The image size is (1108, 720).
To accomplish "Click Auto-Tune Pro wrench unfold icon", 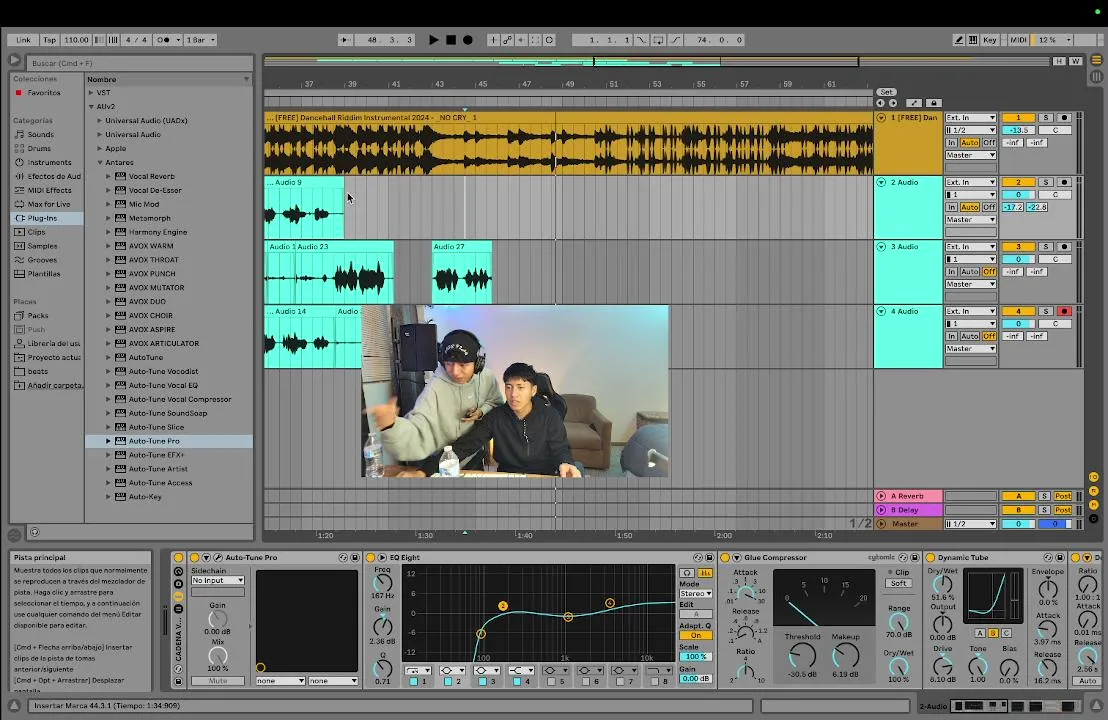I will 218,557.
